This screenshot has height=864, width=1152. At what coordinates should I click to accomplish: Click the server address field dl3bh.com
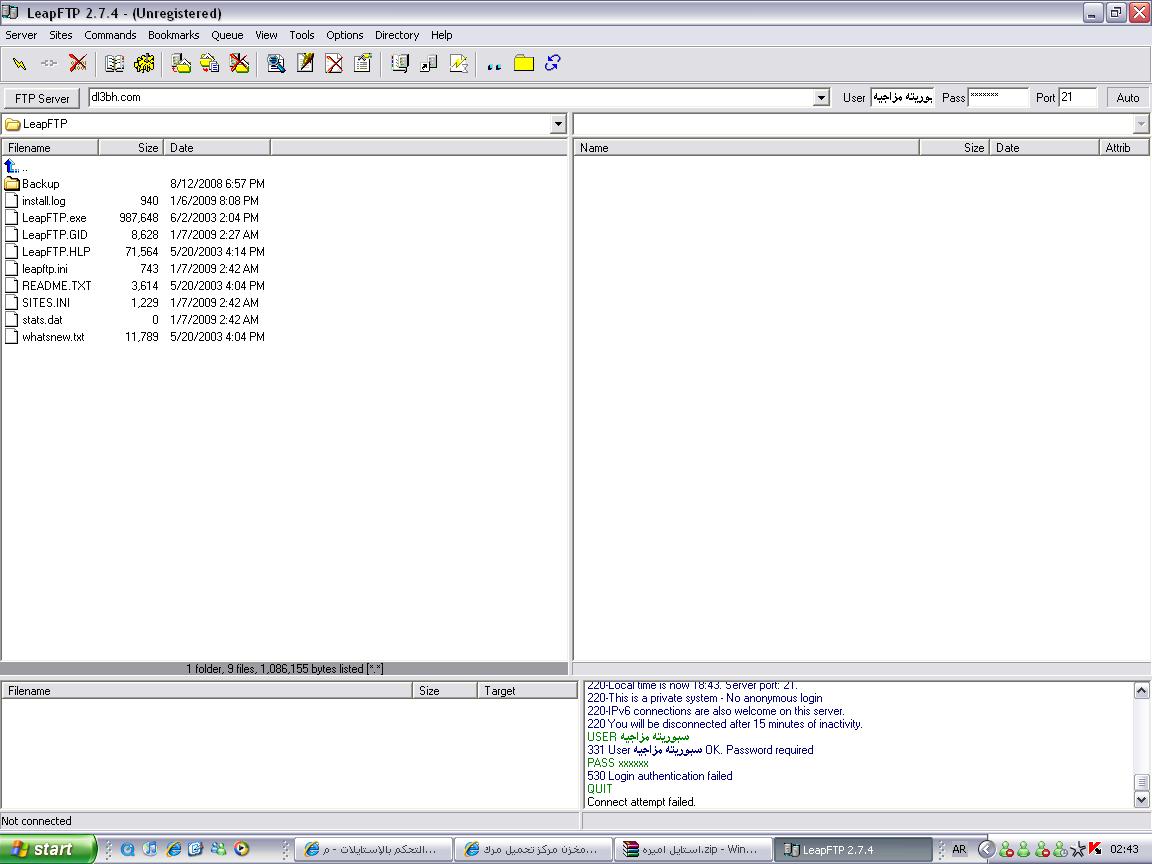pos(451,98)
